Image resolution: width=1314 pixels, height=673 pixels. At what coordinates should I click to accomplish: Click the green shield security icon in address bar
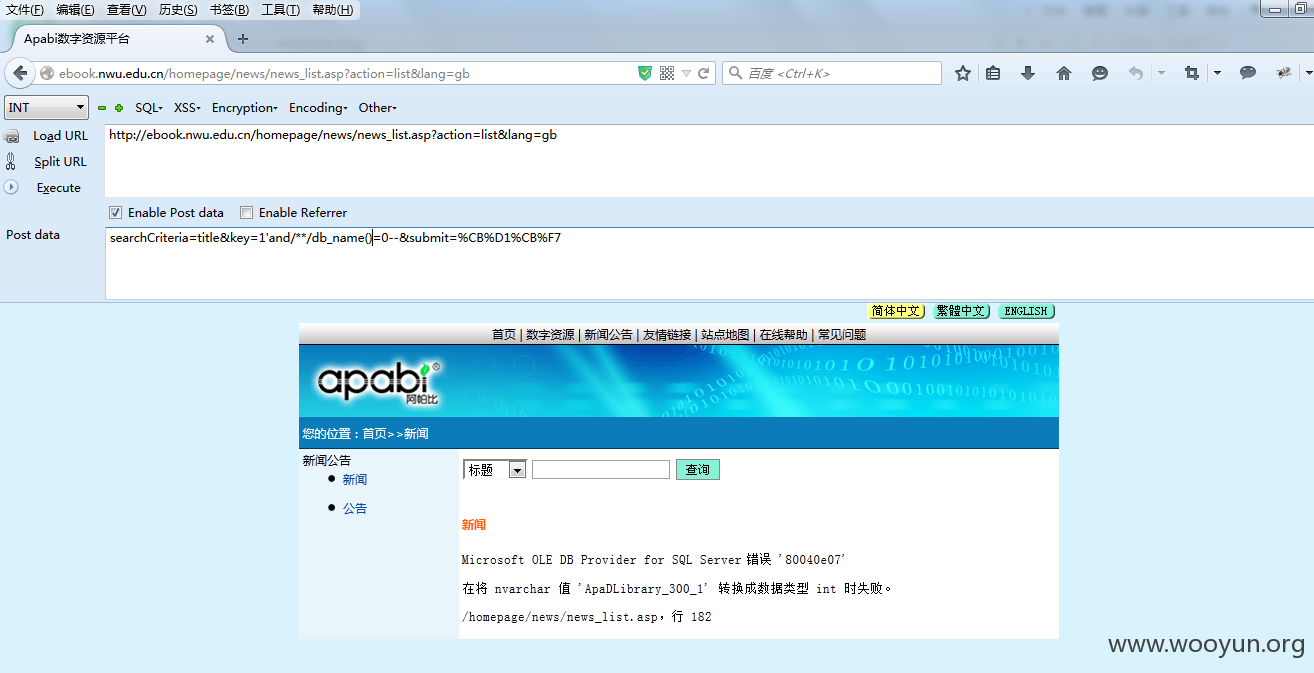tap(645, 73)
